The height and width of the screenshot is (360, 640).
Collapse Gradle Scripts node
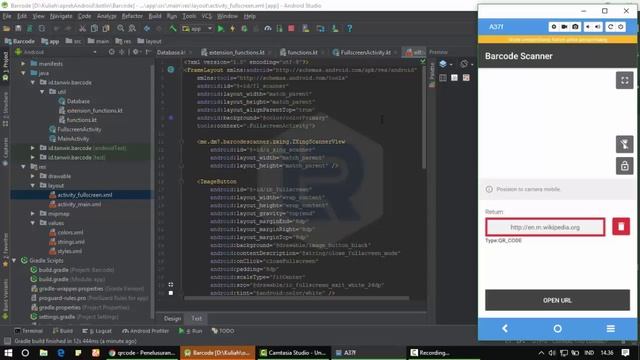pyautogui.click(x=14, y=260)
